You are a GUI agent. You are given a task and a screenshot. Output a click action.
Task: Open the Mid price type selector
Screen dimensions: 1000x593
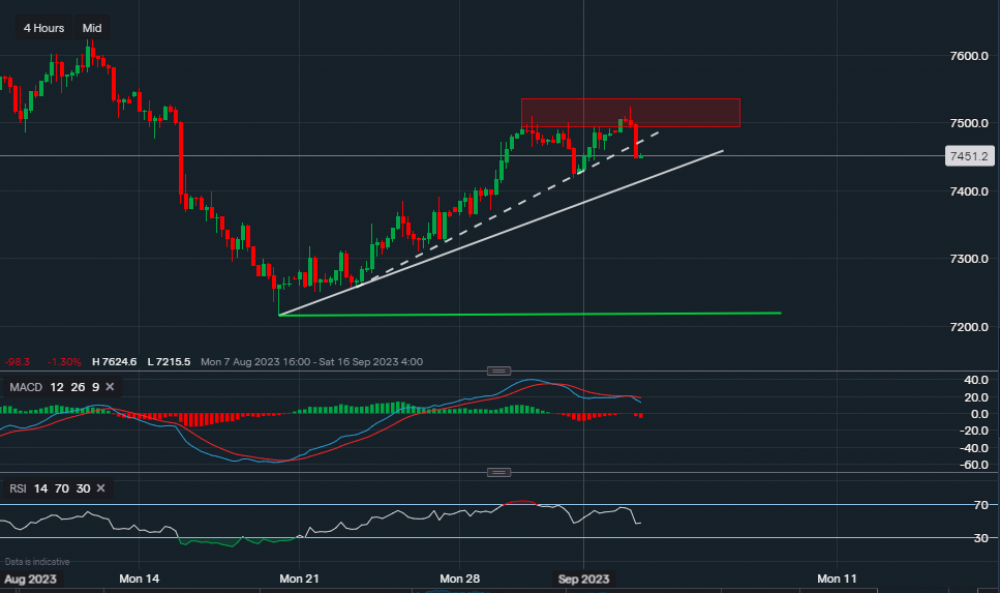pyautogui.click(x=92, y=28)
